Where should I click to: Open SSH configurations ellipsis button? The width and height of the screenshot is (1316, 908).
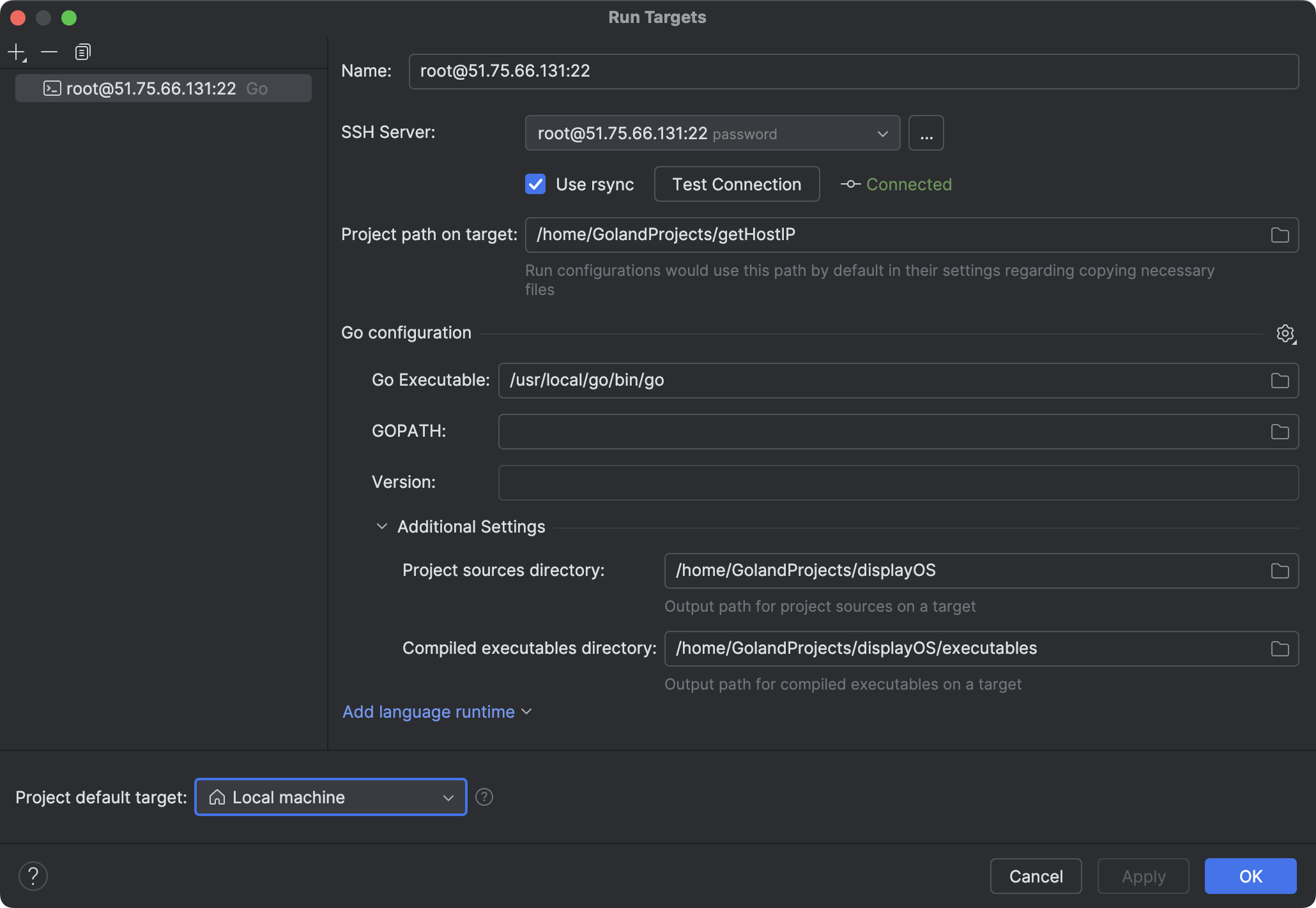point(926,133)
